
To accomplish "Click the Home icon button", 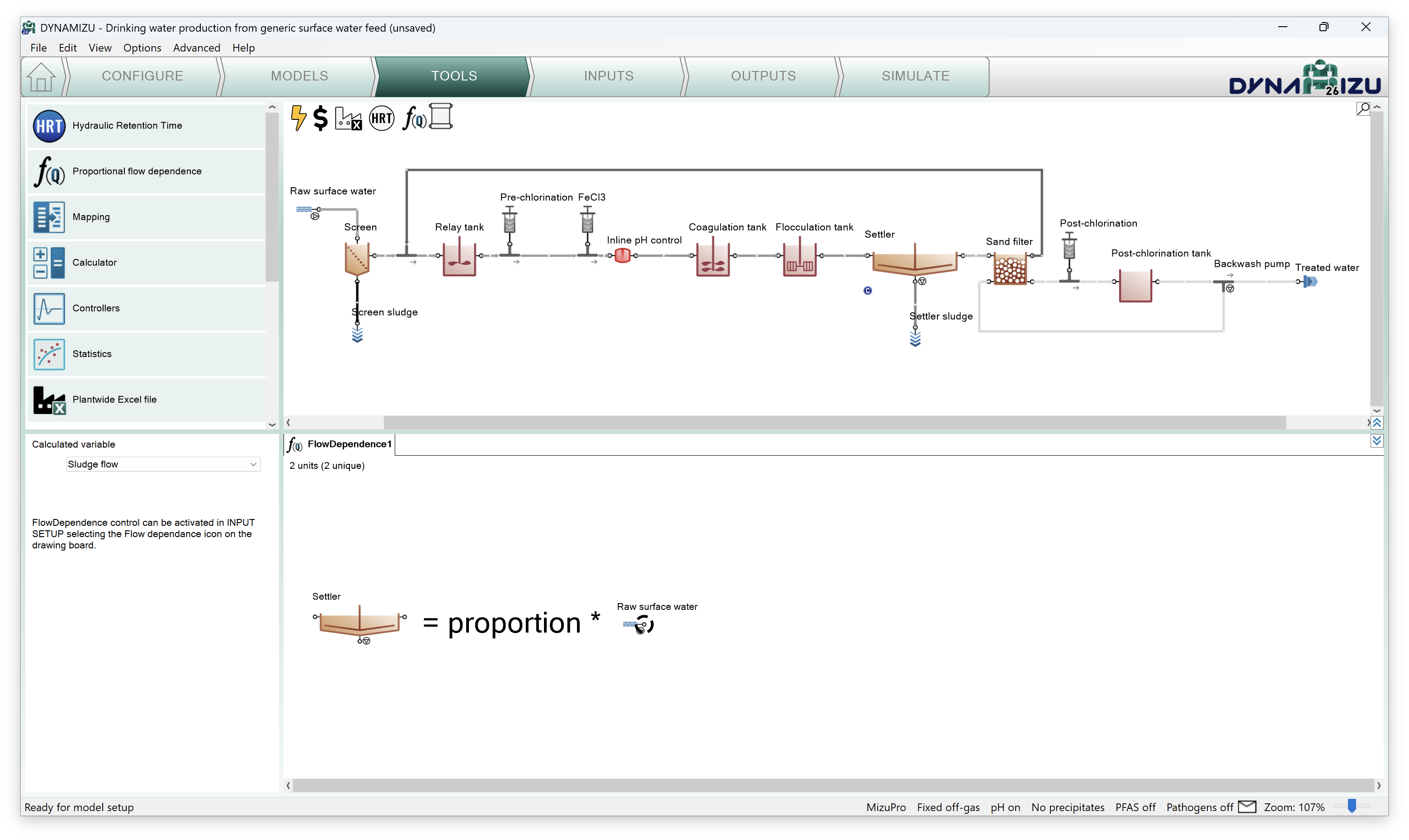I will pyautogui.click(x=41, y=77).
